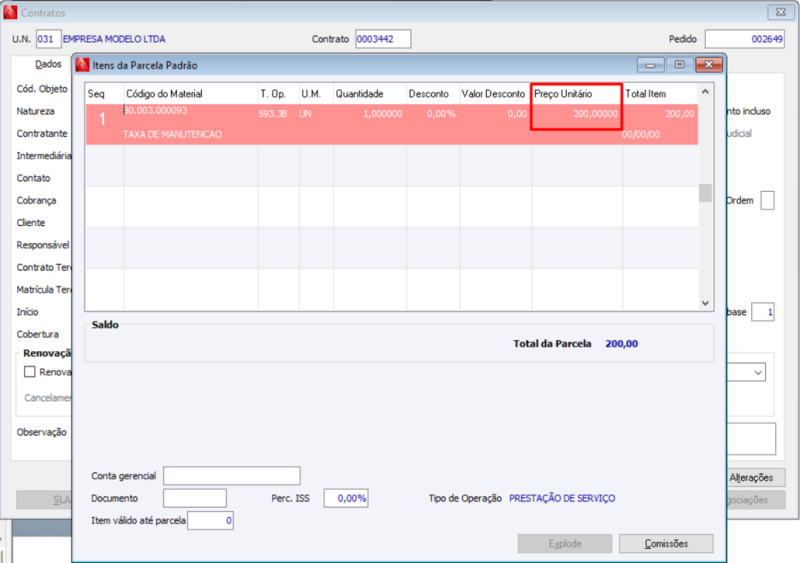Switch to the Dados tab in Contratos
Viewport: 800px width, 563px height.
pyautogui.click(x=48, y=64)
